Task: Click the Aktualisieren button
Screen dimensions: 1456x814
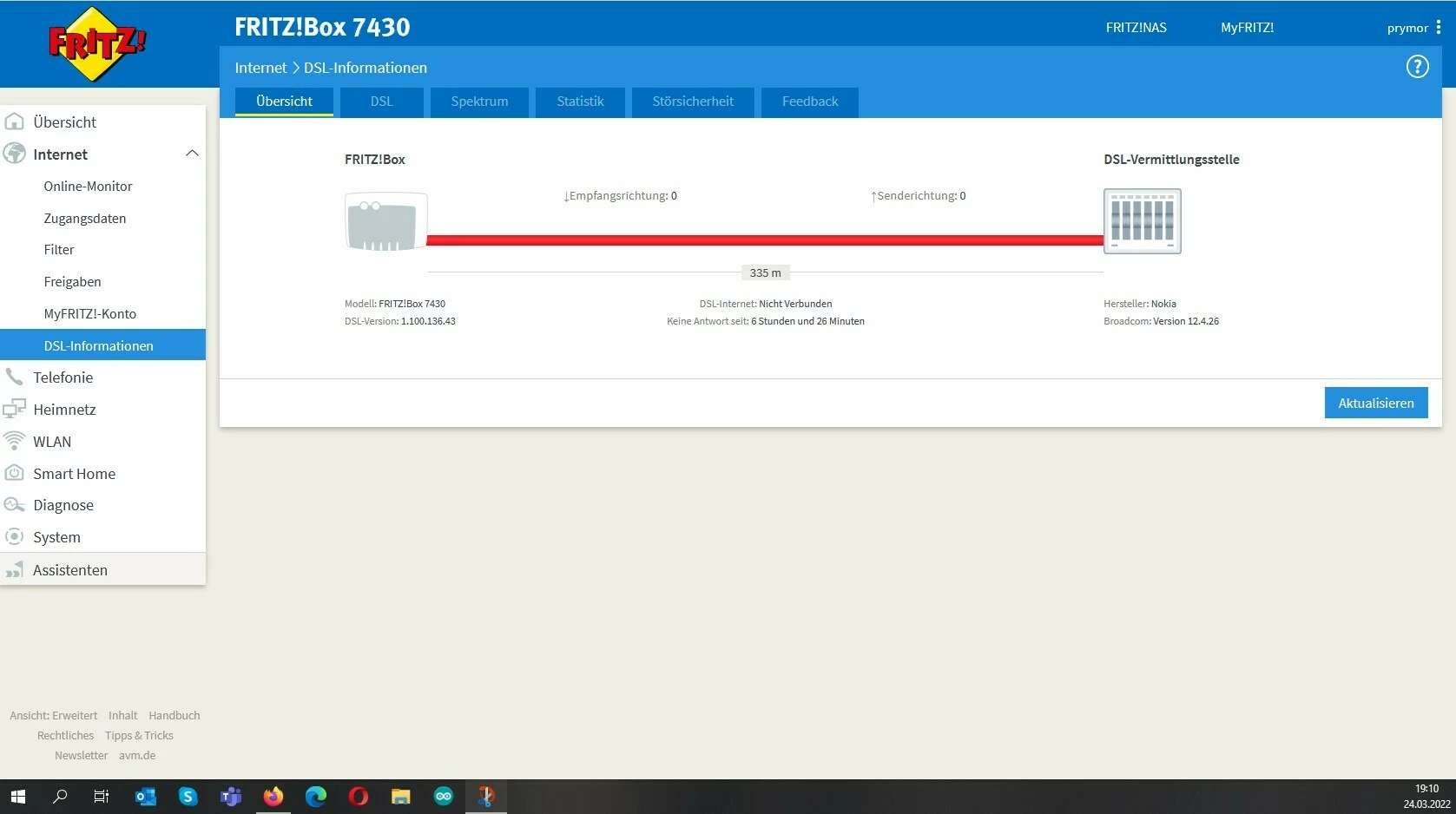Action: [1376, 403]
